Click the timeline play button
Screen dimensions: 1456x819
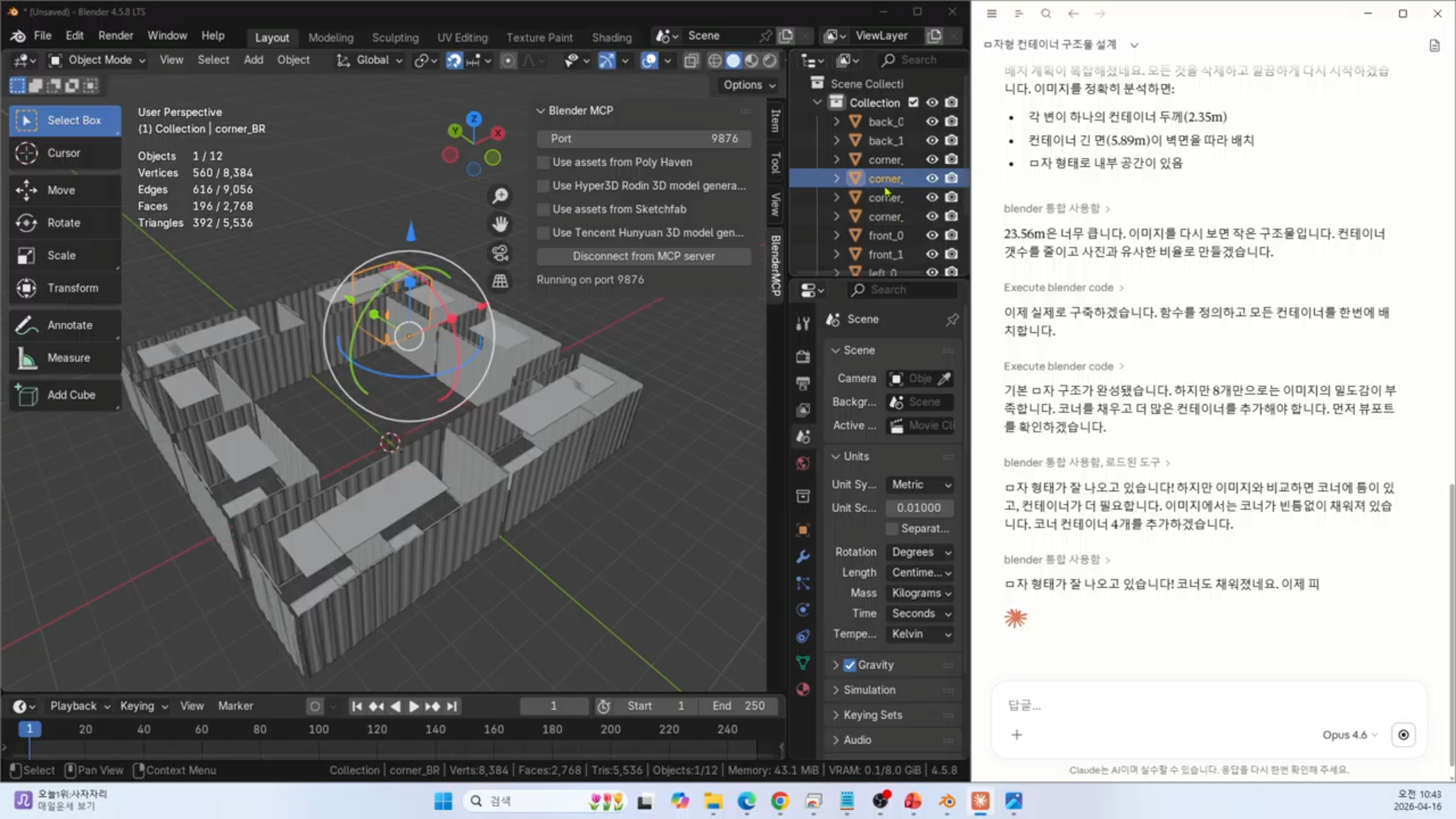[x=413, y=706]
